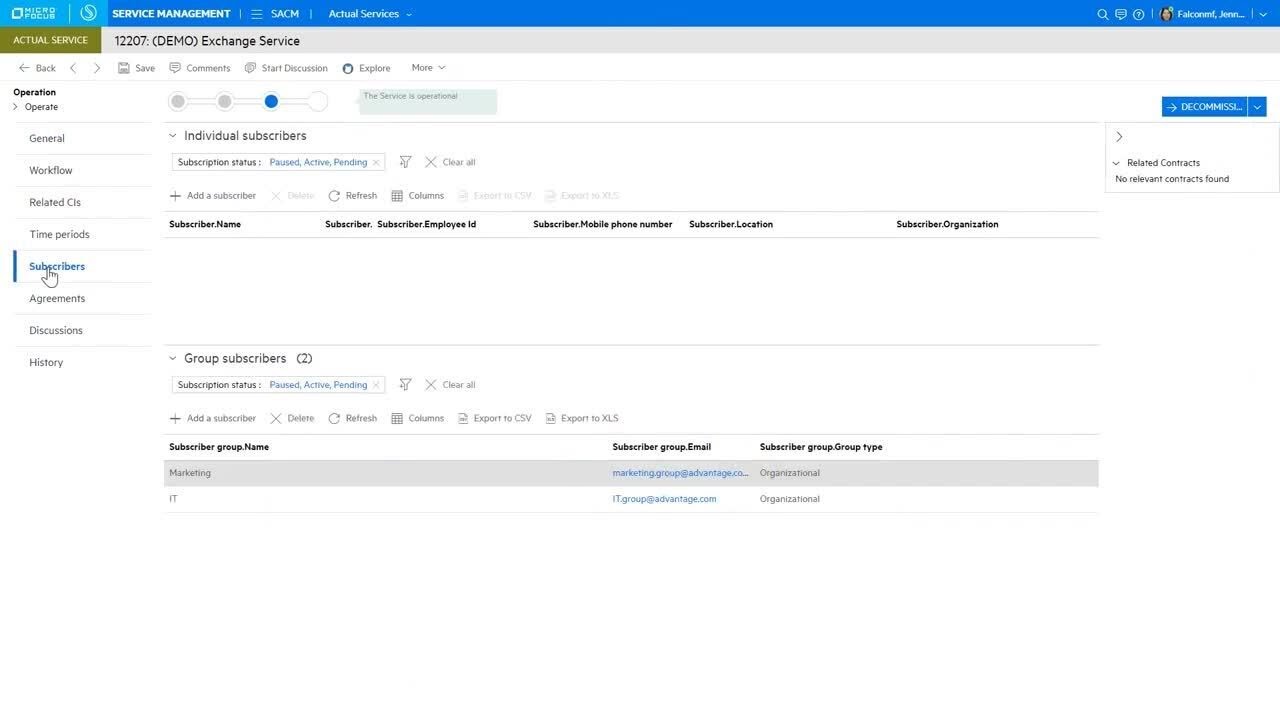Open the help question mark icon
The width and height of the screenshot is (1280, 720).
[x=1138, y=14]
